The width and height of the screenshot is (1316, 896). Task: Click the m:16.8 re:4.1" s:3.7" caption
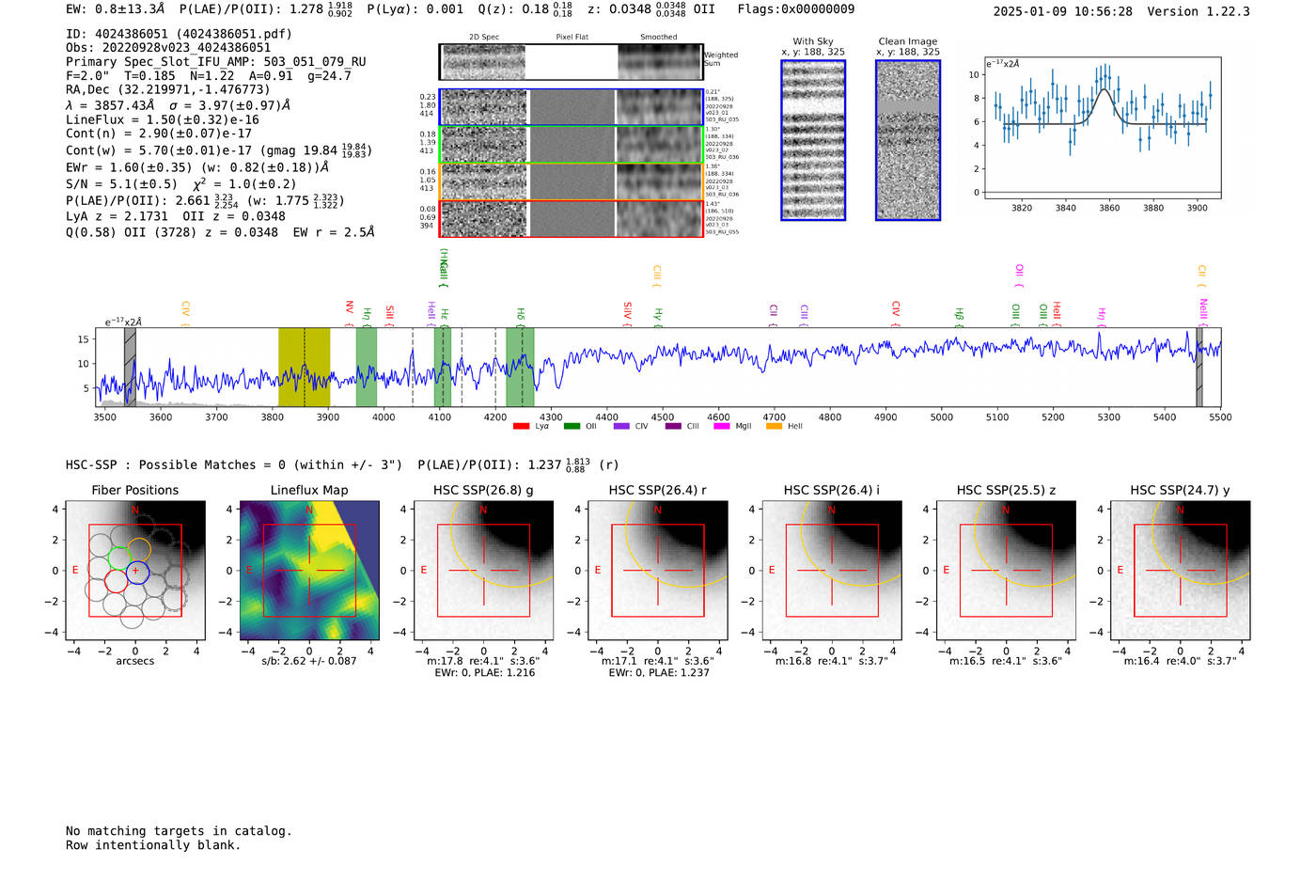pyautogui.click(x=832, y=661)
